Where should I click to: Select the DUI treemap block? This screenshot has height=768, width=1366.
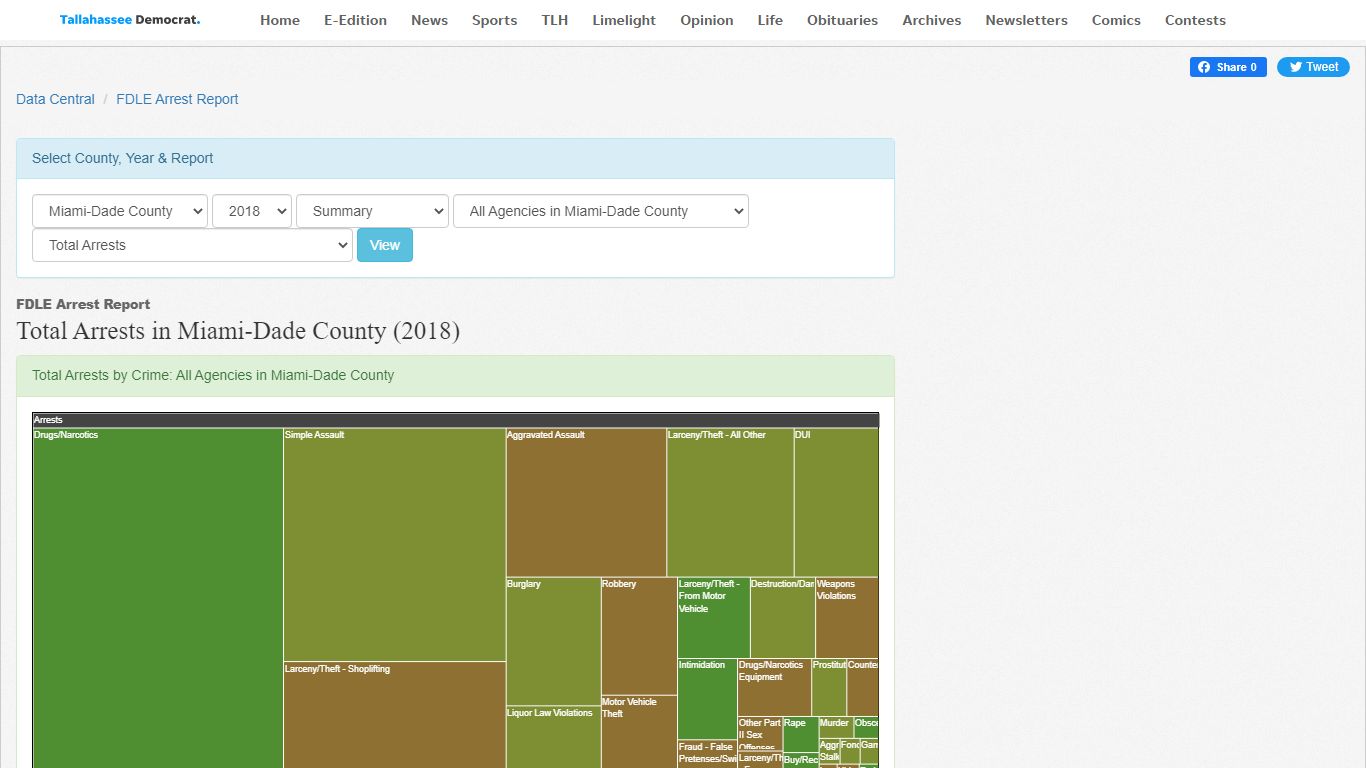tap(837, 503)
